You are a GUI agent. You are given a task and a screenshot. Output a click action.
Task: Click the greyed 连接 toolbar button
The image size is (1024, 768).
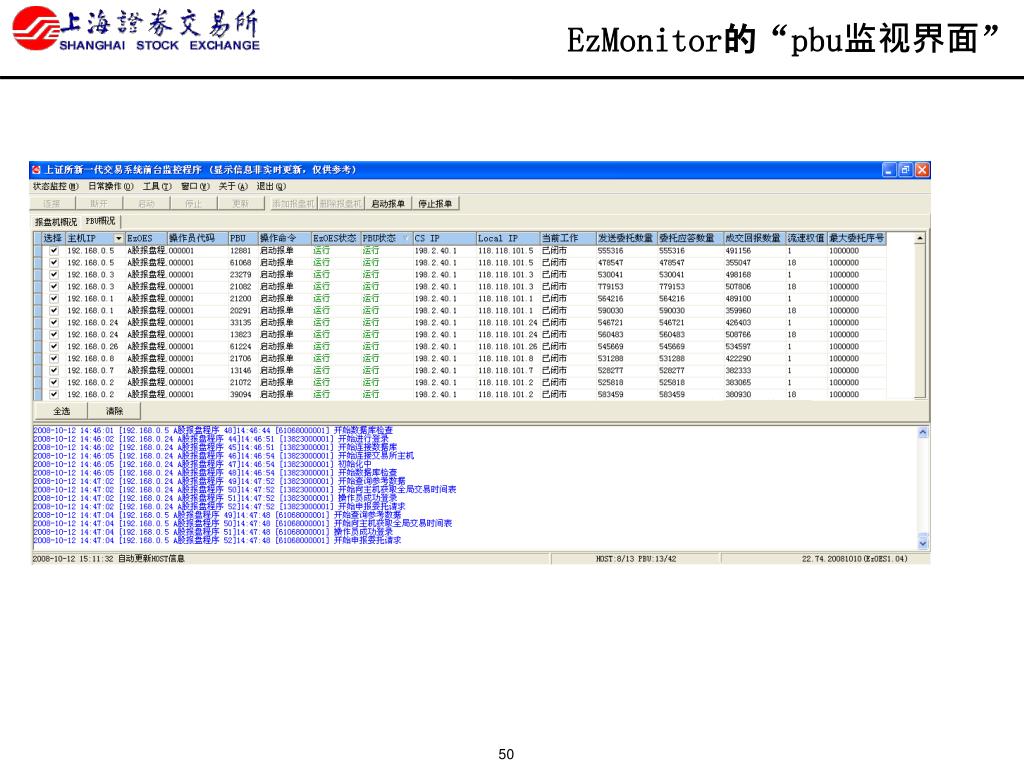[x=52, y=204]
